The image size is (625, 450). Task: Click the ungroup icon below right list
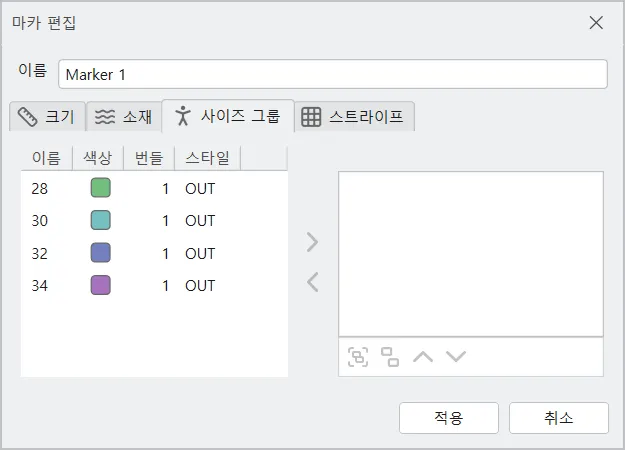tap(390, 357)
